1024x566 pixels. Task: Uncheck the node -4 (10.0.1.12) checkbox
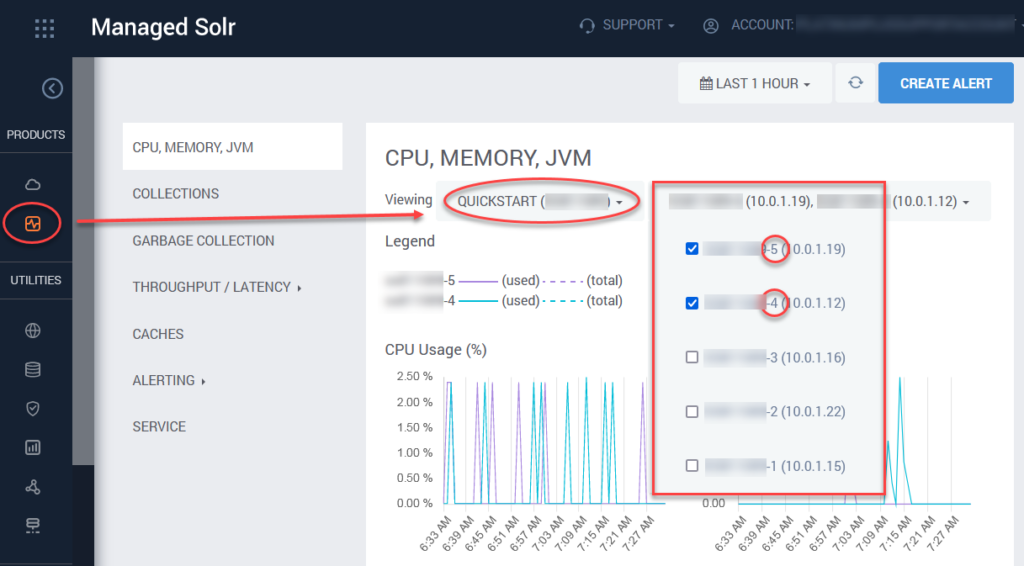692,303
